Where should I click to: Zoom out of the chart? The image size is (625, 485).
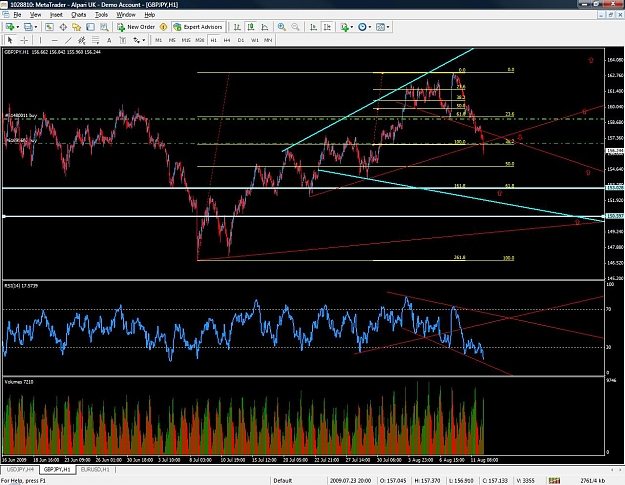pos(295,27)
